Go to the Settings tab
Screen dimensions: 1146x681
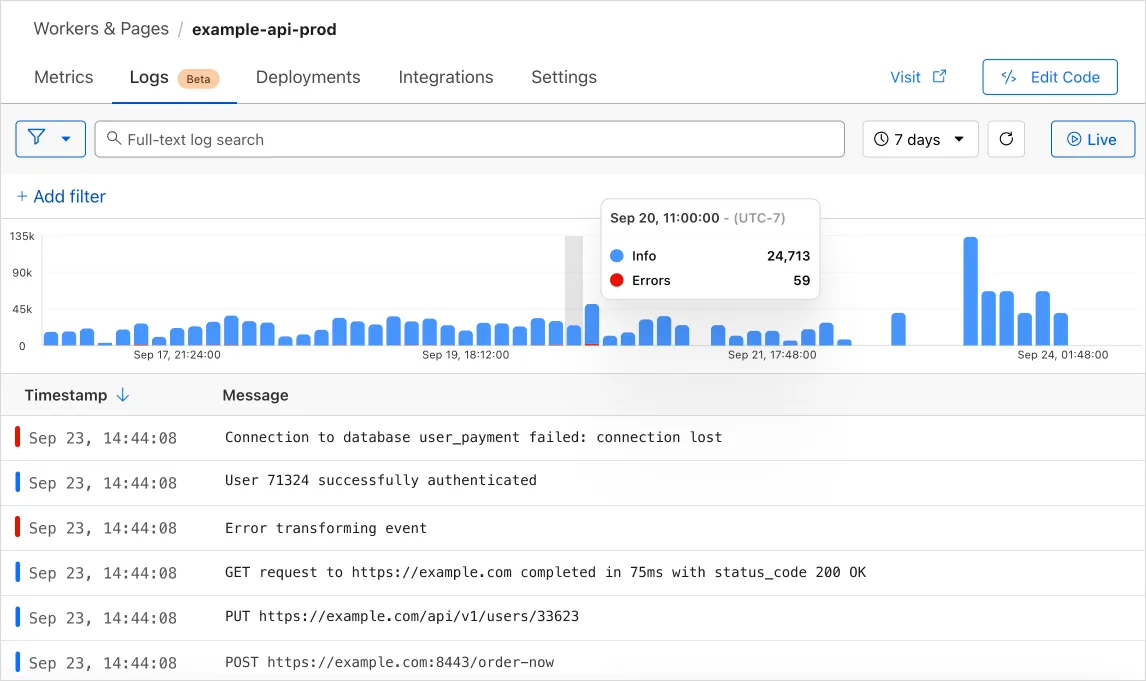tap(563, 77)
